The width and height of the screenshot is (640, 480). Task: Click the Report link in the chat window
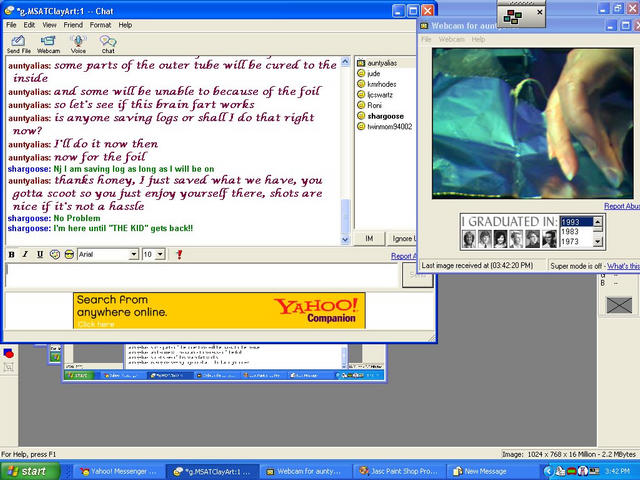403,256
